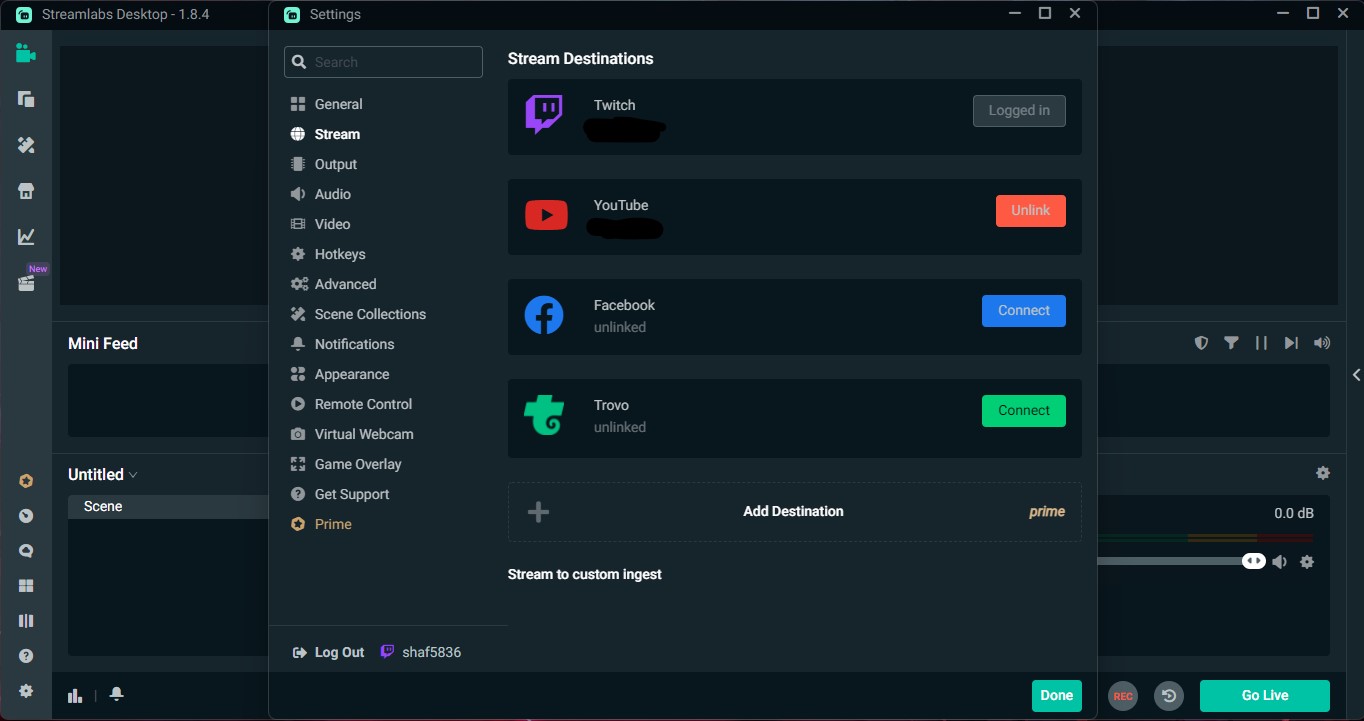The image size is (1364, 721).
Task: Click the Prime star icon in left sidebar
Action: point(26,481)
